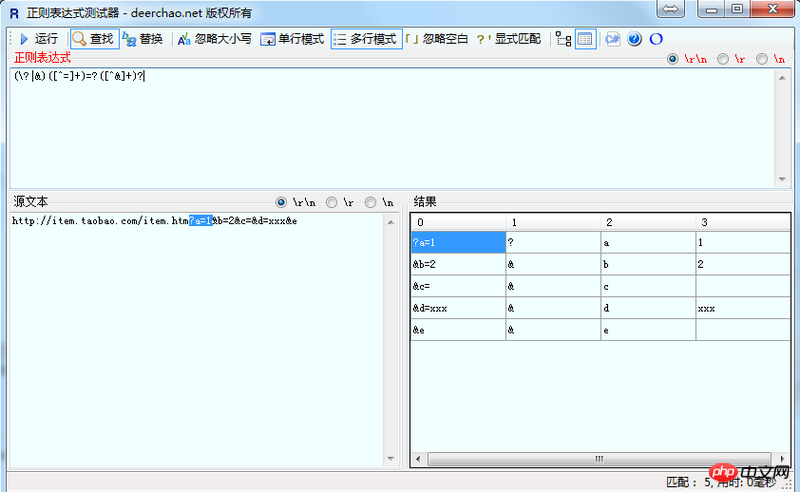Select result cell "&b=2"
This screenshot has height=492, width=800.
(458, 264)
